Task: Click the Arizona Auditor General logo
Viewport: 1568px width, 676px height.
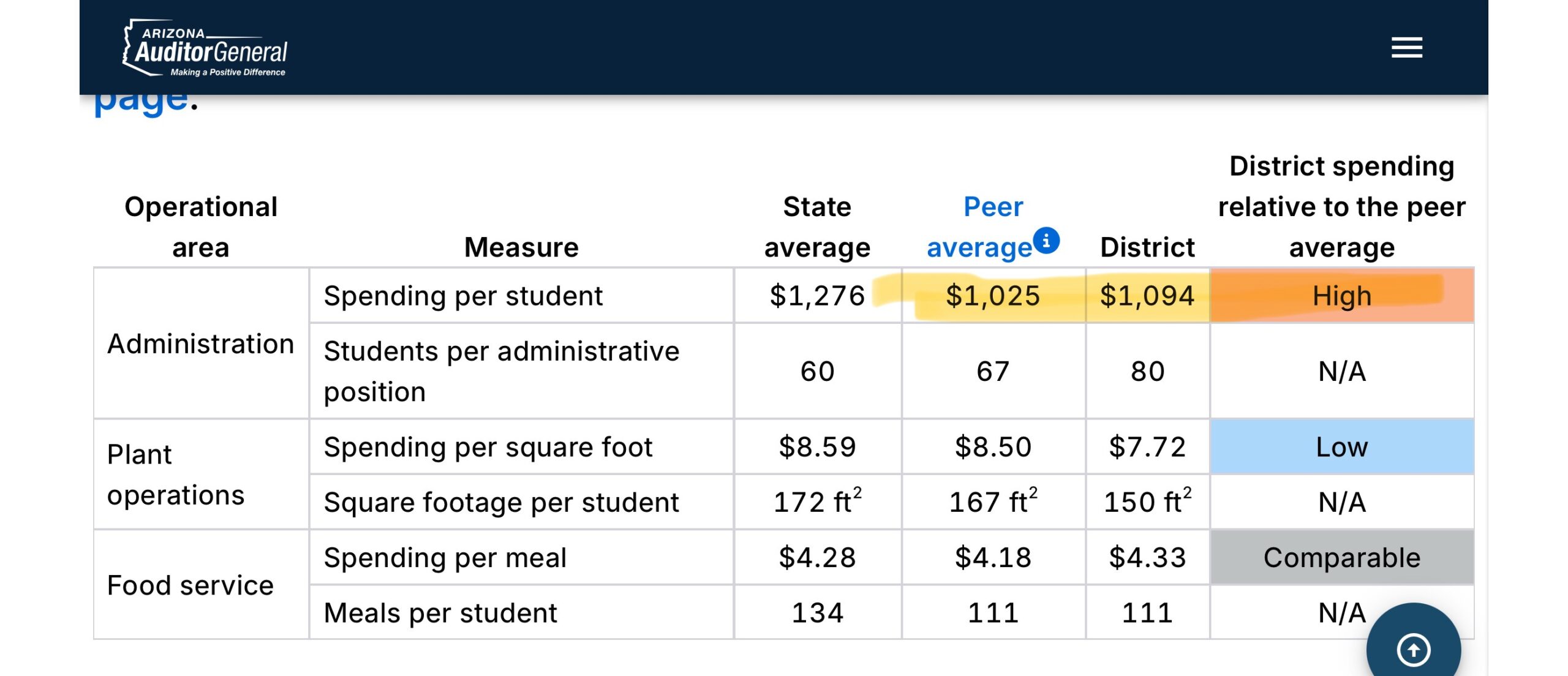Action: coord(206,49)
